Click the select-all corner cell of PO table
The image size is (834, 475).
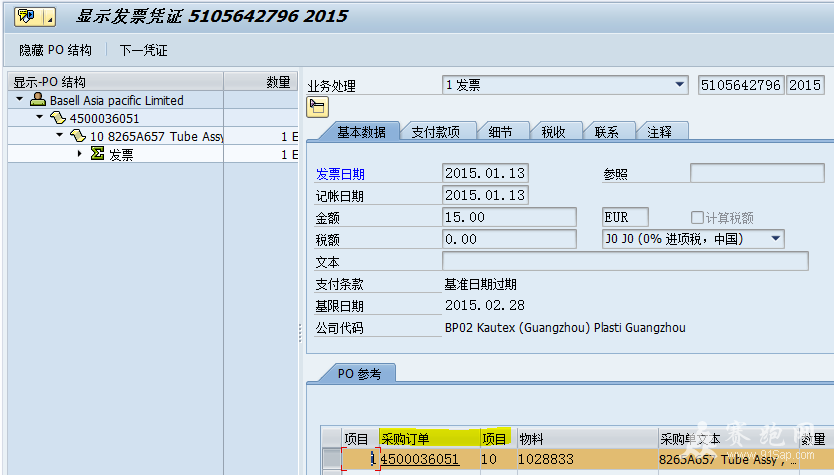coord(331,438)
